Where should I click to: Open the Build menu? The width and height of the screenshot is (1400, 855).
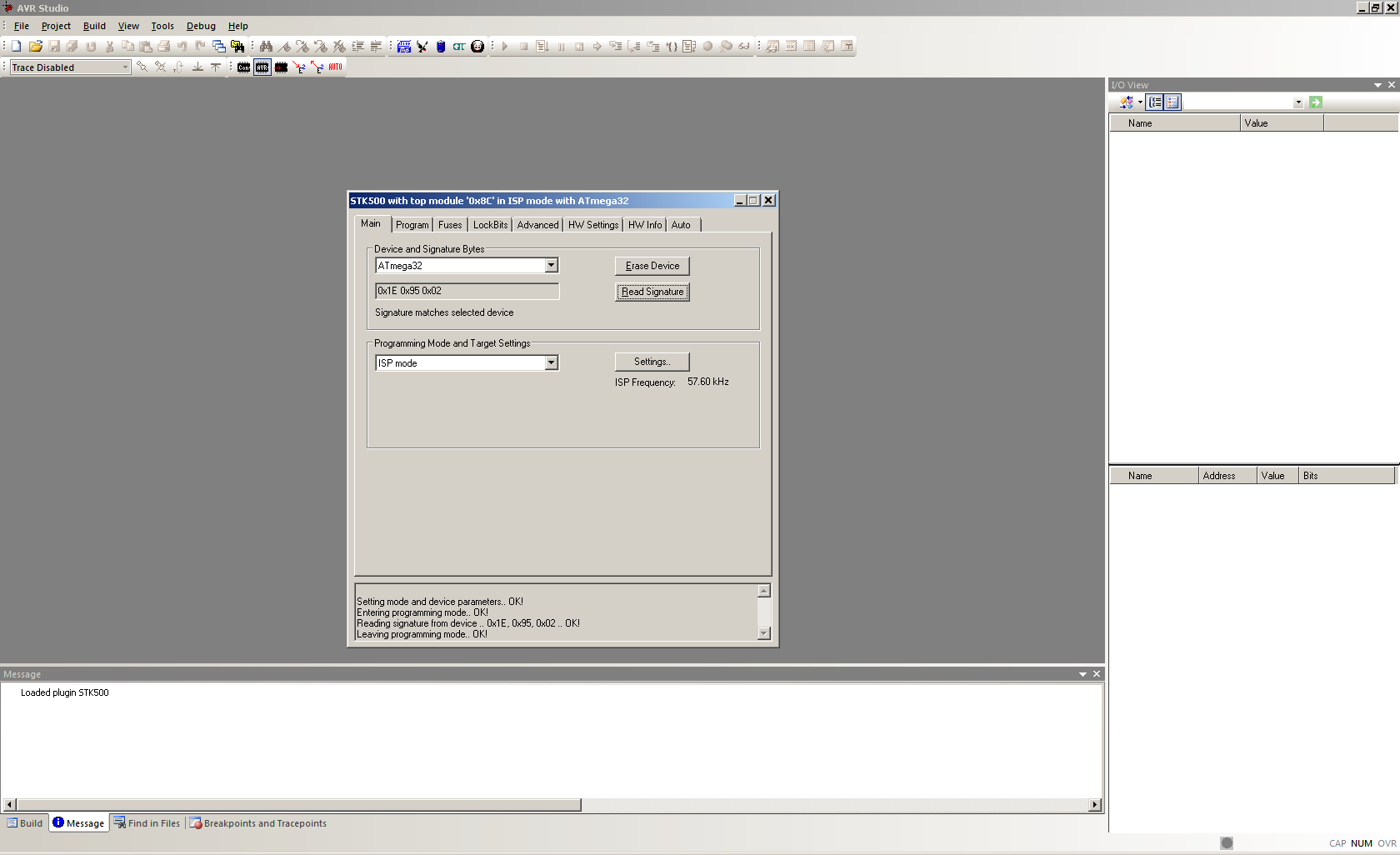pyautogui.click(x=94, y=26)
